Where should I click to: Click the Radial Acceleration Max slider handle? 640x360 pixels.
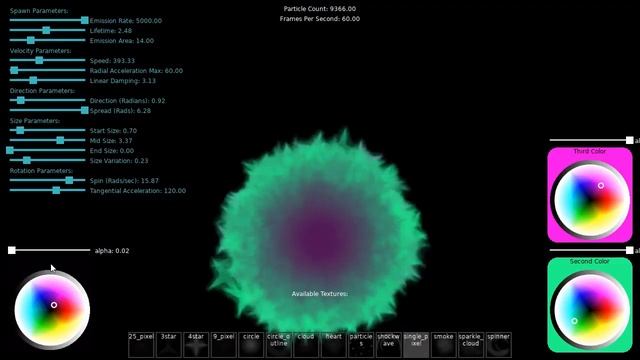(x=14, y=70)
